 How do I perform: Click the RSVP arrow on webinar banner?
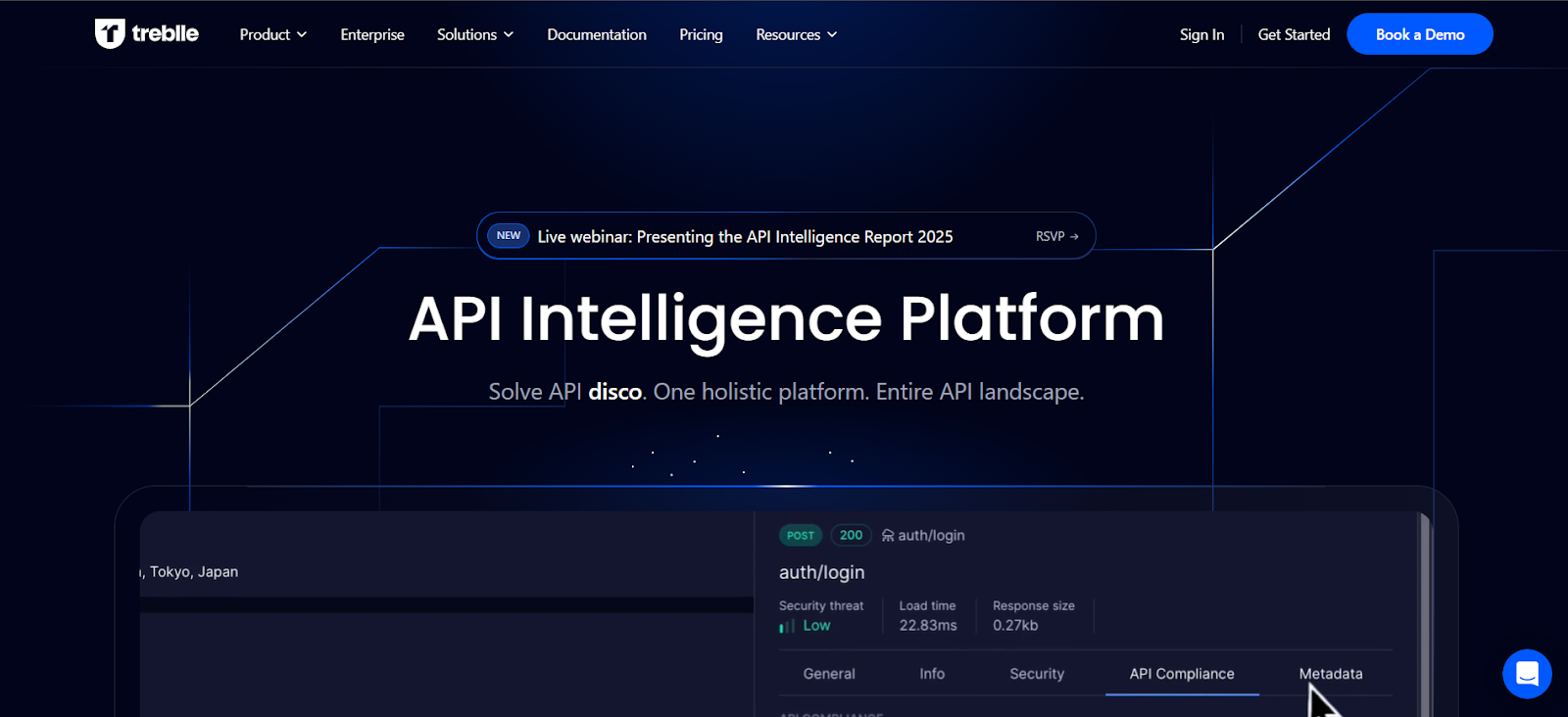click(1057, 236)
